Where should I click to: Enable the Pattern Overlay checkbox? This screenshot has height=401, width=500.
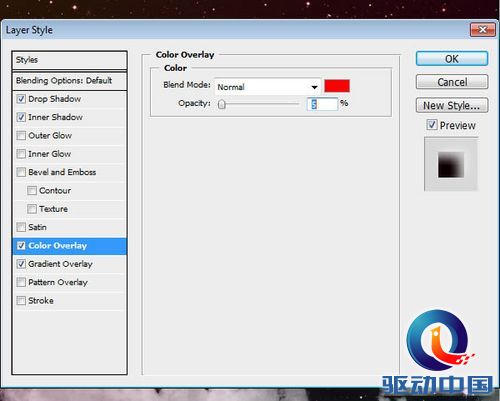point(21,282)
